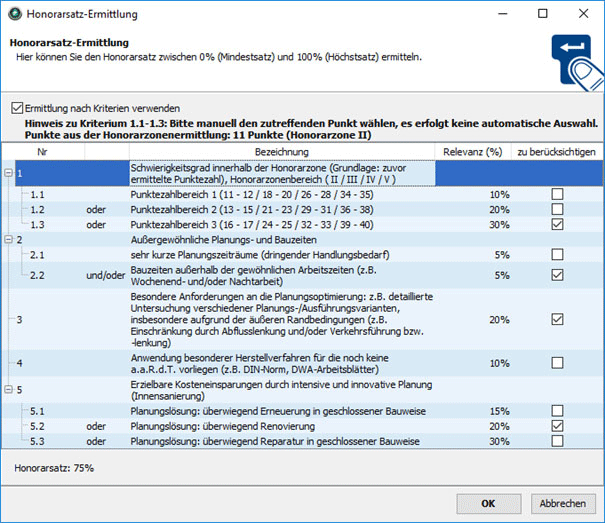Viewport: 605px width, 523px height.
Task: Click the 20% relevance value in row 3
Action: pos(500,320)
